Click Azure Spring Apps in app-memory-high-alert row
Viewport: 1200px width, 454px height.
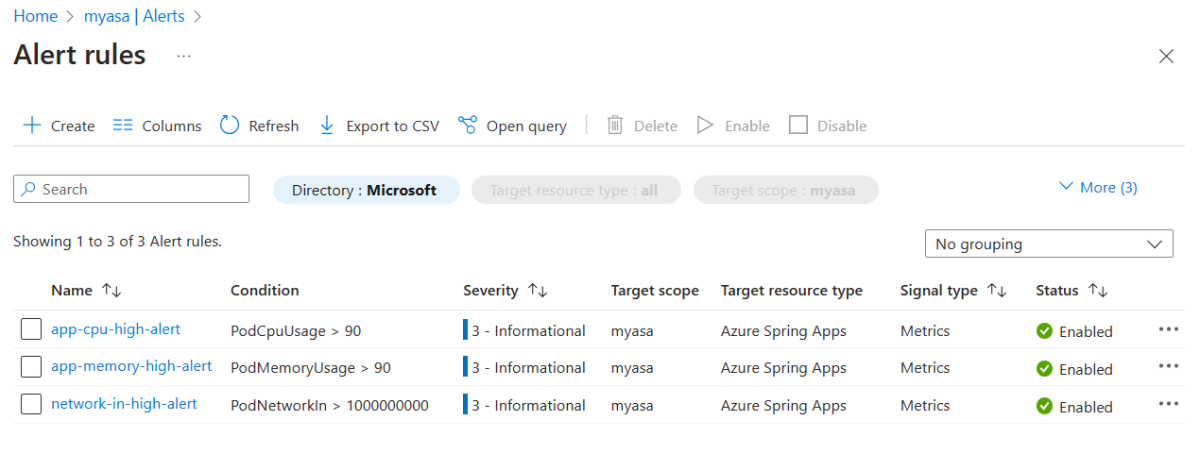point(783,368)
